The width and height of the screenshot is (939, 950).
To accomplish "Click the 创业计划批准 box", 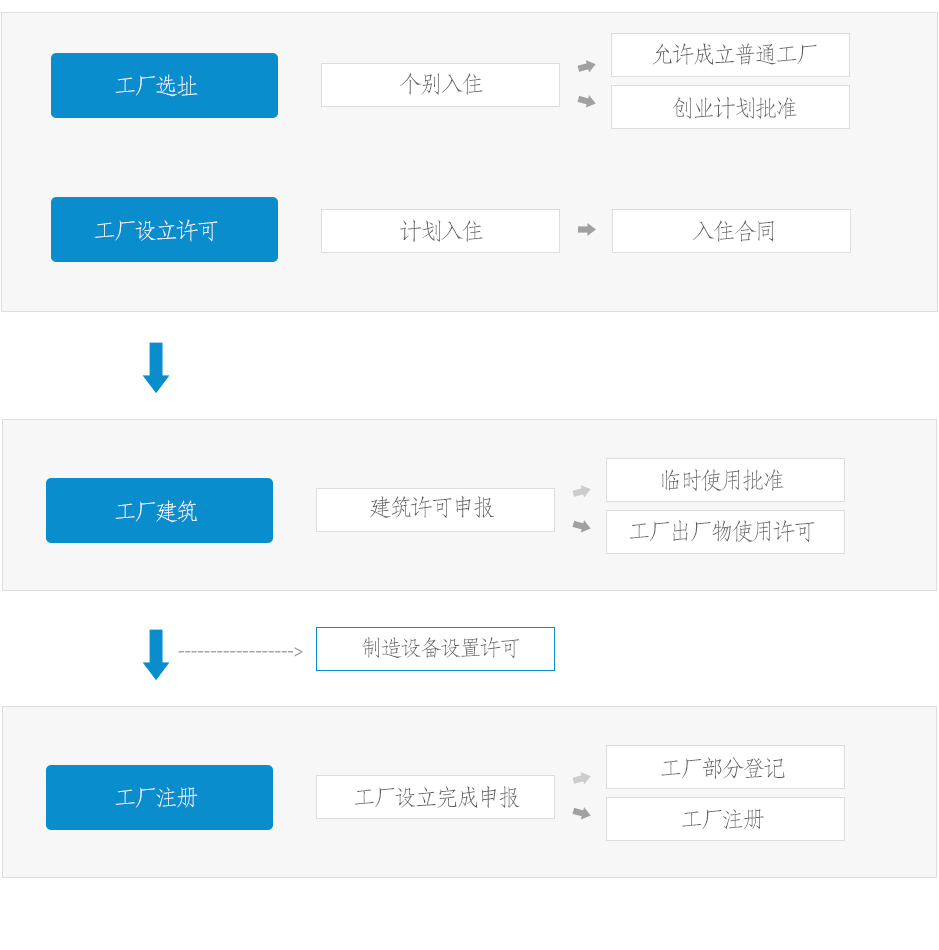I will 730,107.
